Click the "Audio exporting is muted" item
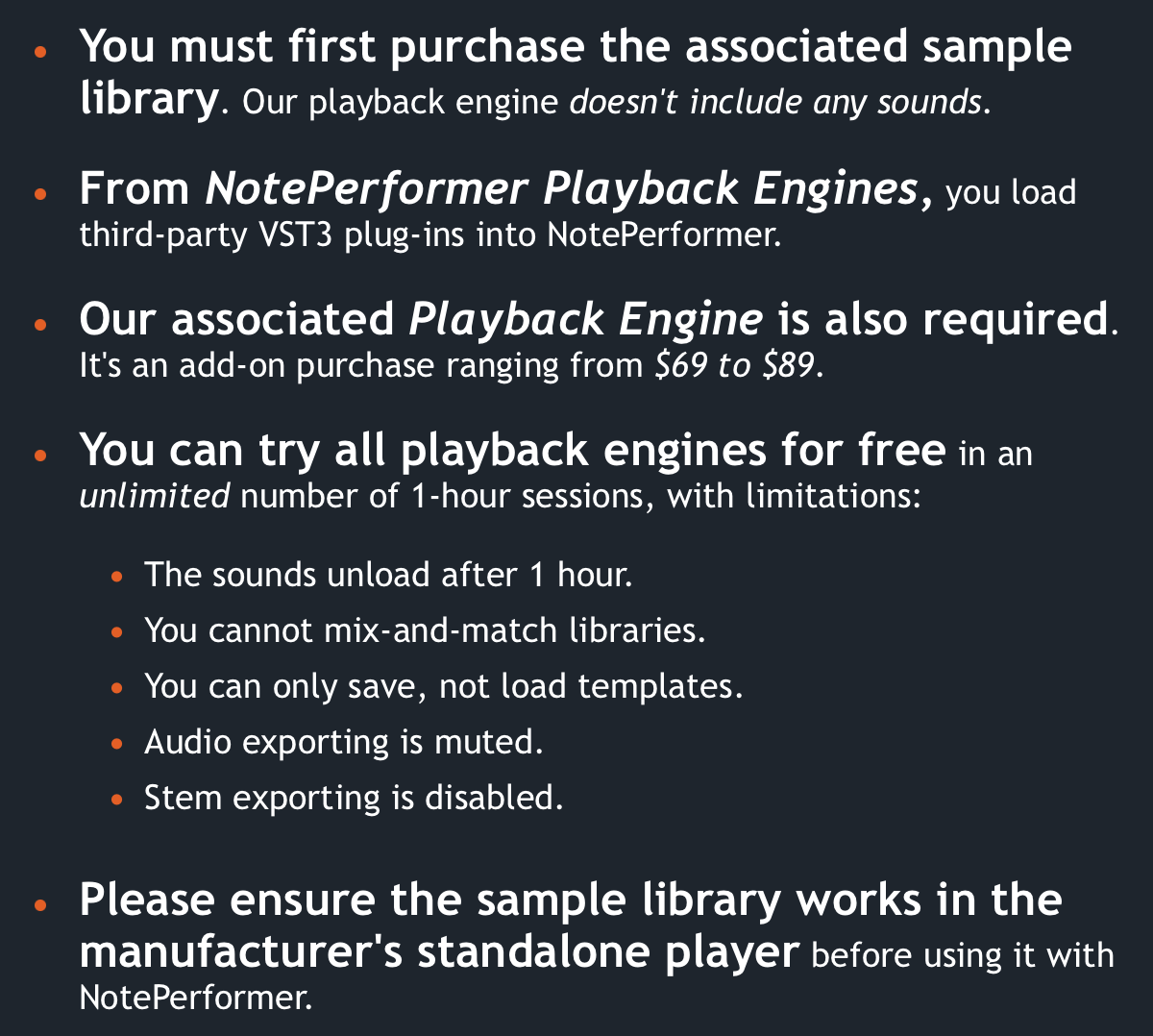 point(343,742)
